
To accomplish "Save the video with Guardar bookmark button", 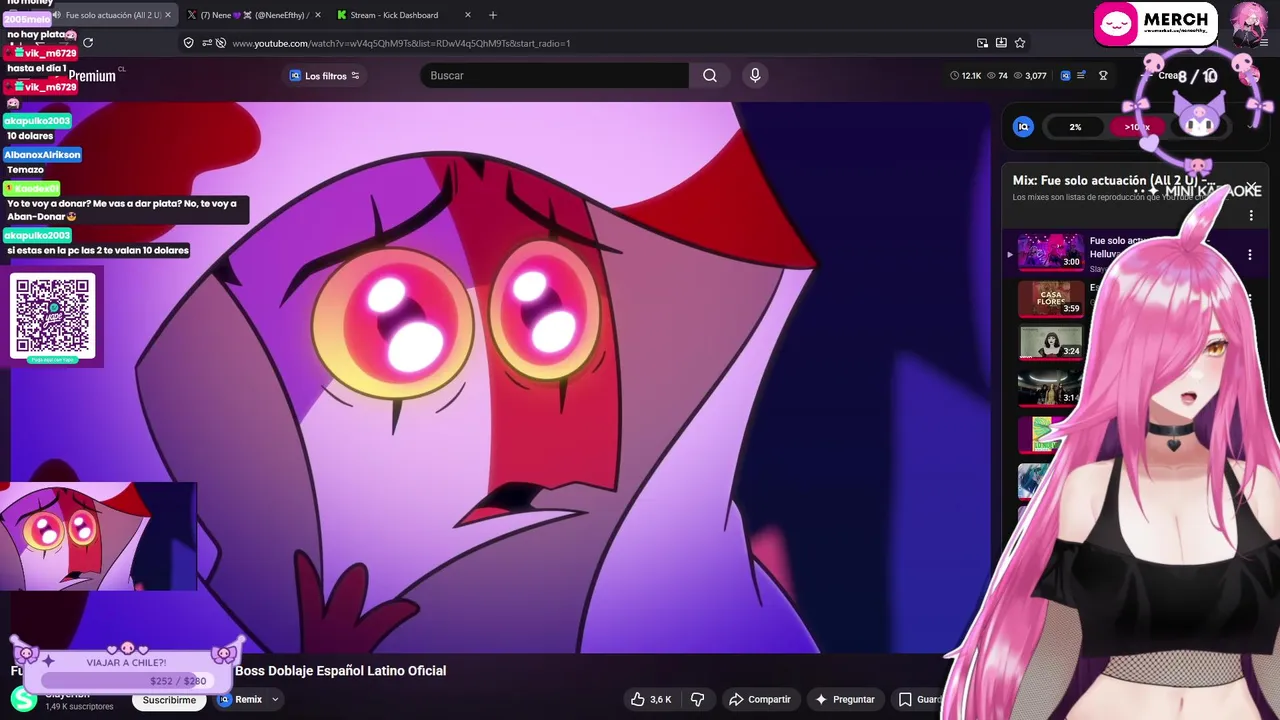I will click(918, 699).
